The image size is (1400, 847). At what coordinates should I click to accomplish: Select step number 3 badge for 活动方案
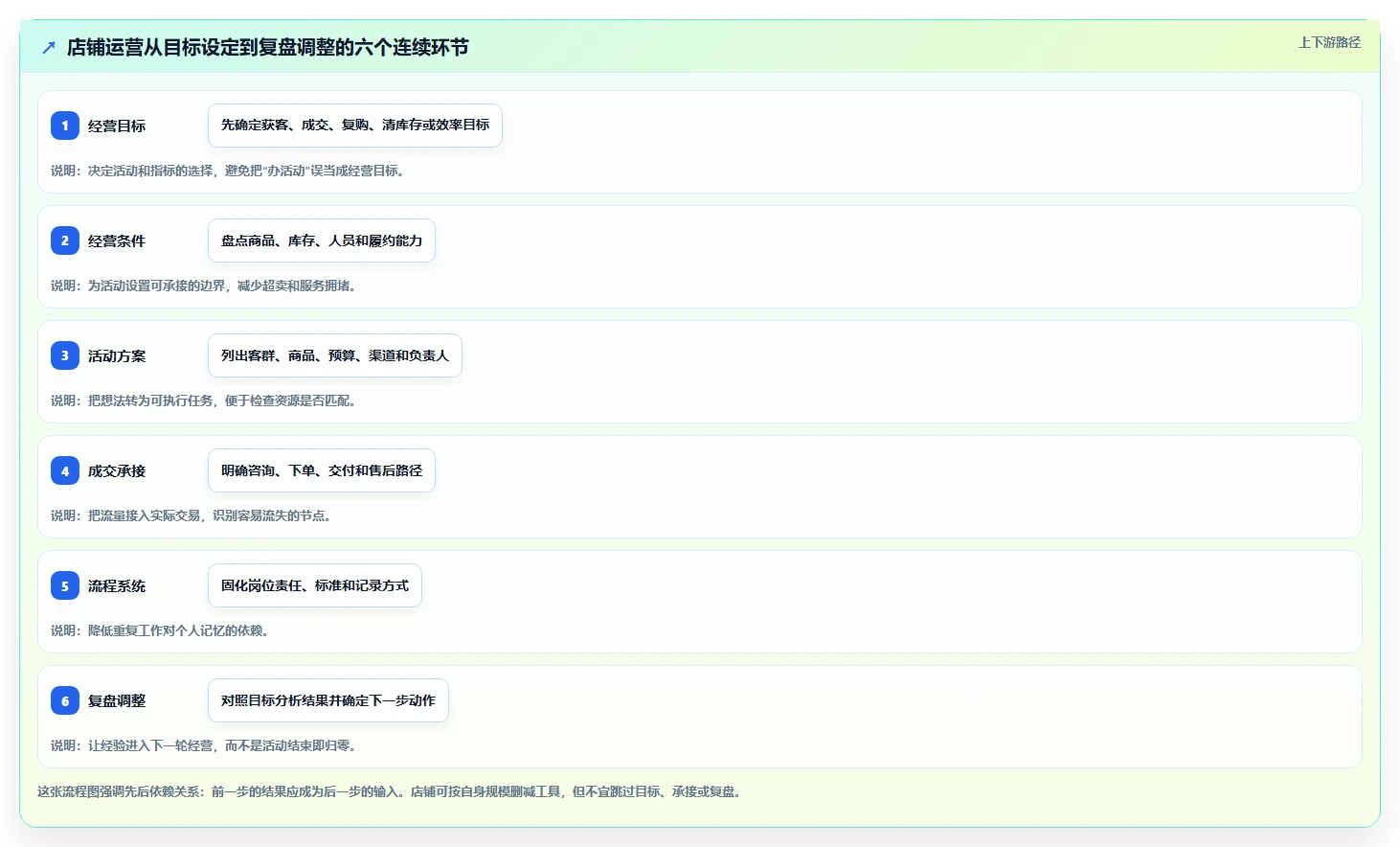coord(65,355)
